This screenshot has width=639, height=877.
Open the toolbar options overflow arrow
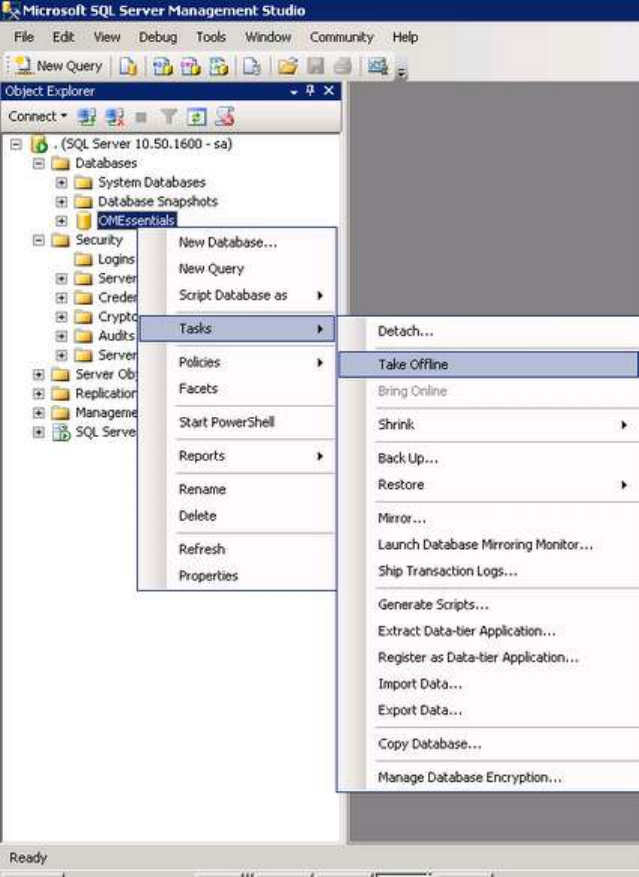pos(401,71)
